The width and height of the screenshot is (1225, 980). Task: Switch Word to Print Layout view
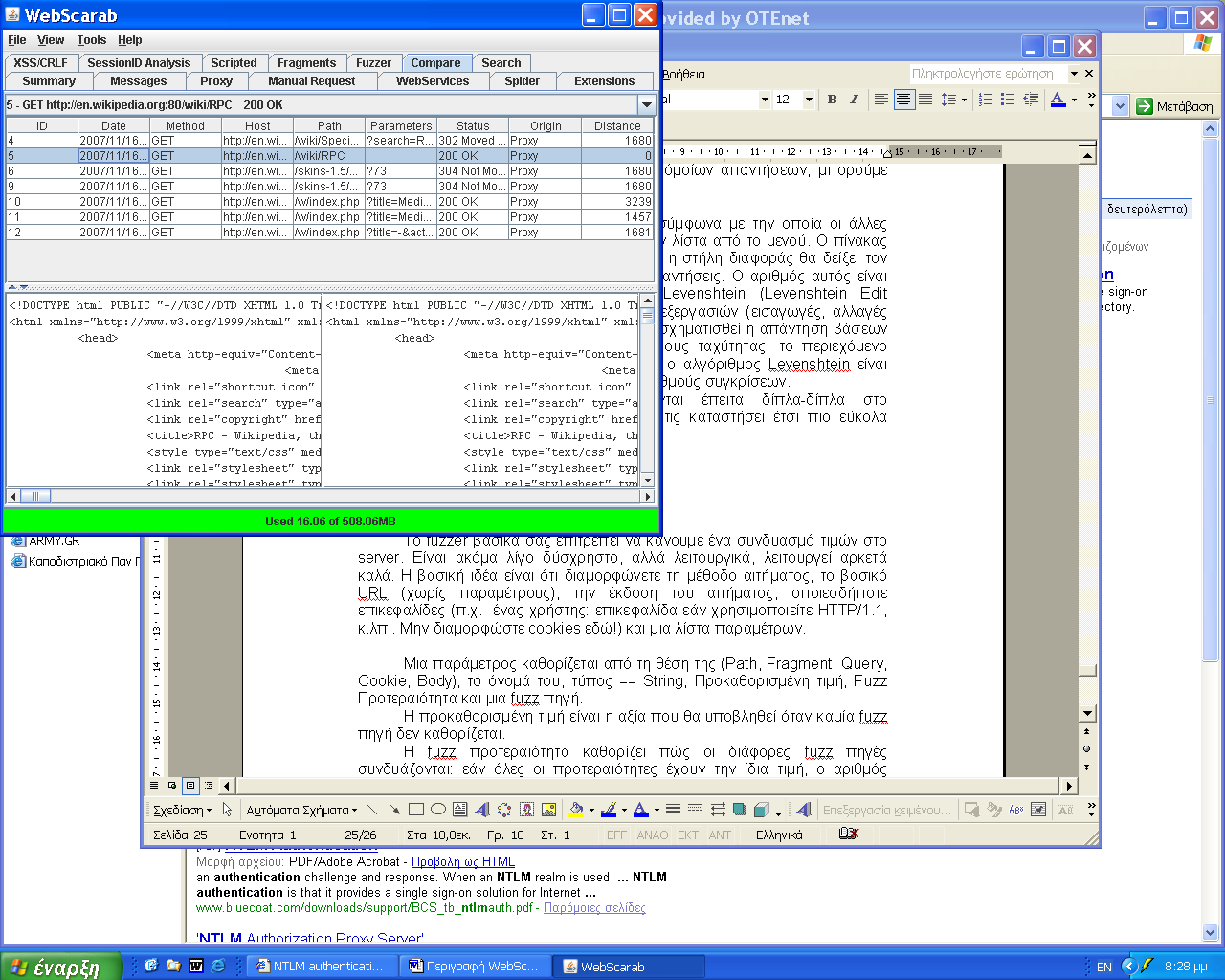190,786
